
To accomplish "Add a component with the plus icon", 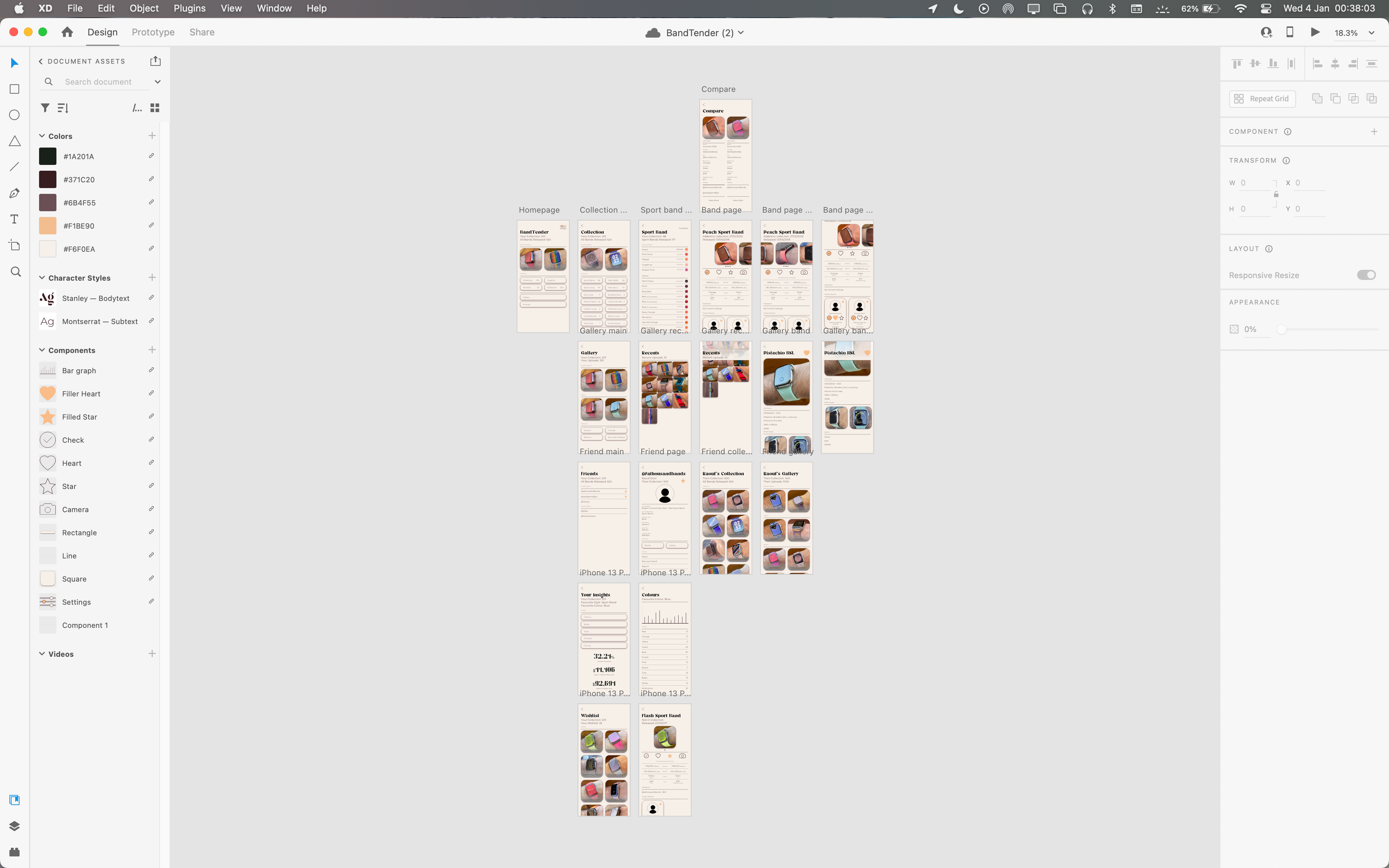I will (x=1374, y=131).
